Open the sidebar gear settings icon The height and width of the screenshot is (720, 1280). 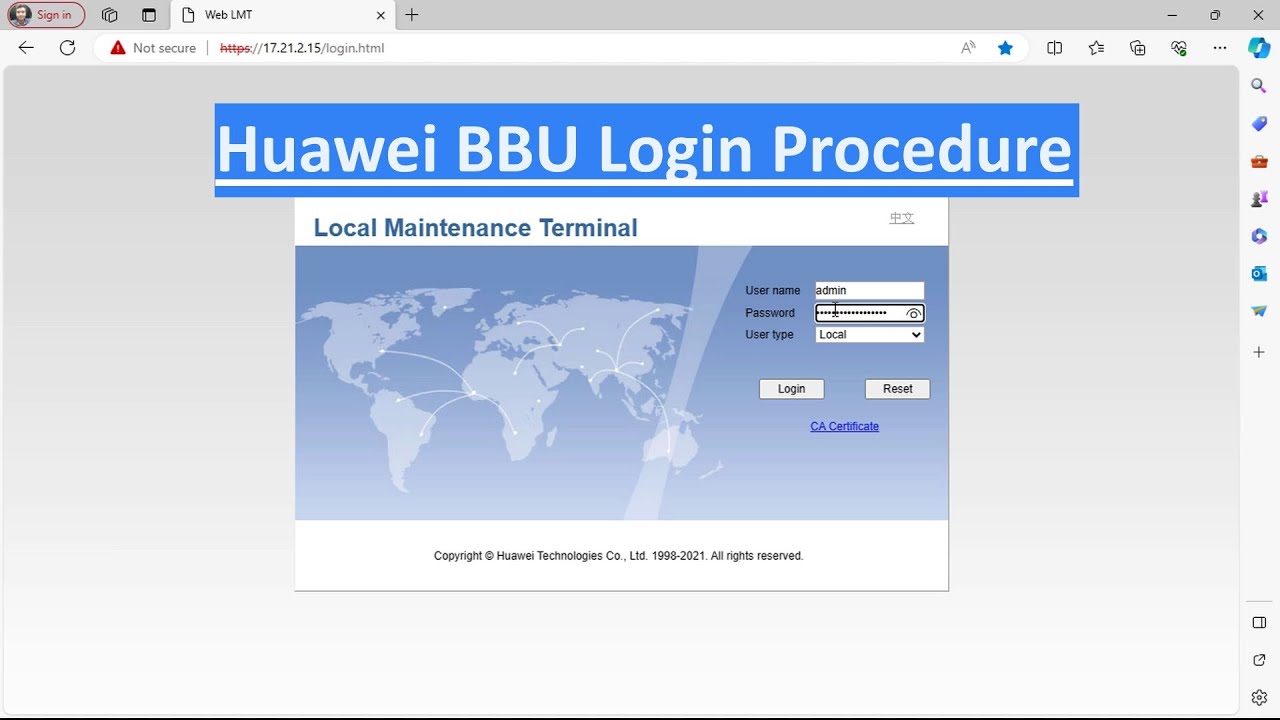click(x=1259, y=697)
